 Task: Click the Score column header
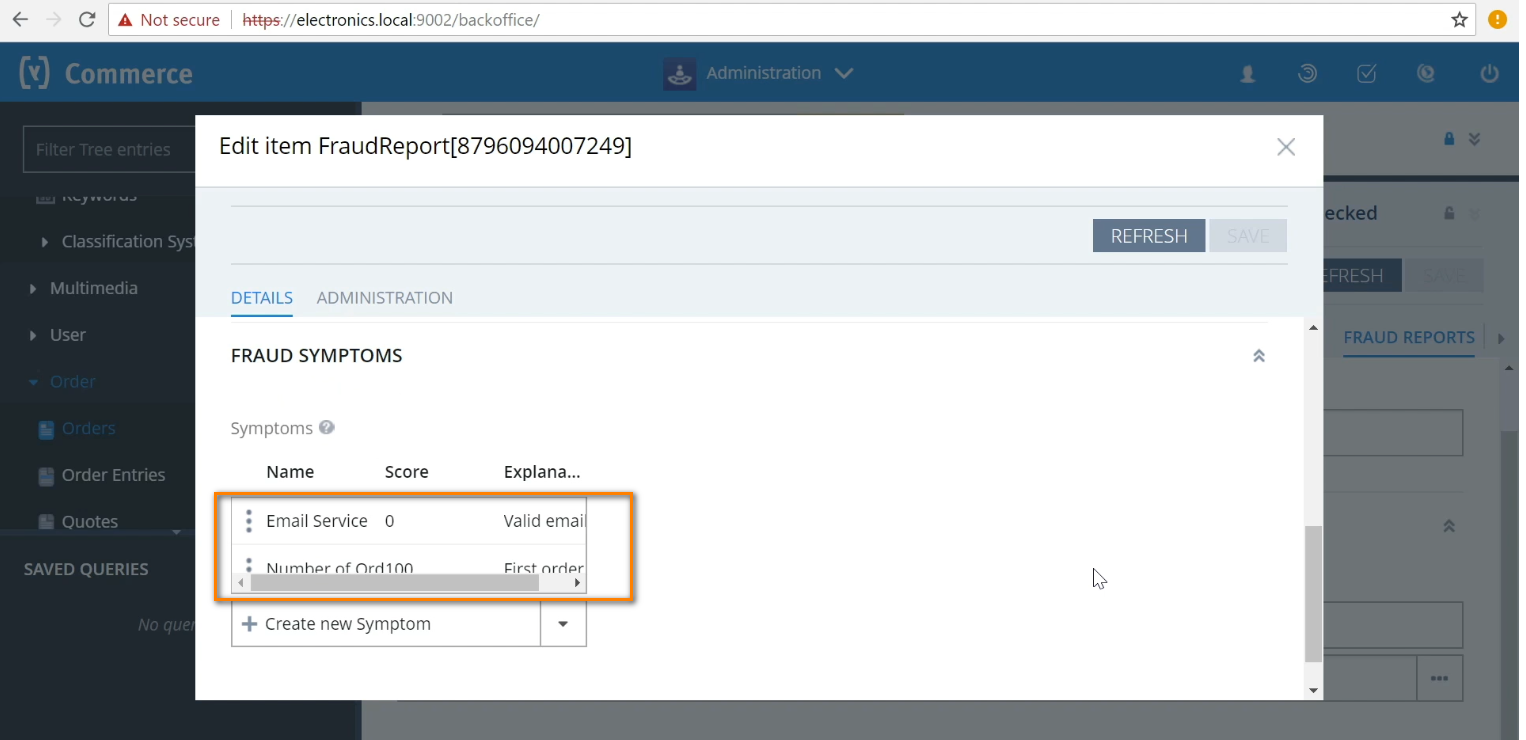tap(407, 472)
